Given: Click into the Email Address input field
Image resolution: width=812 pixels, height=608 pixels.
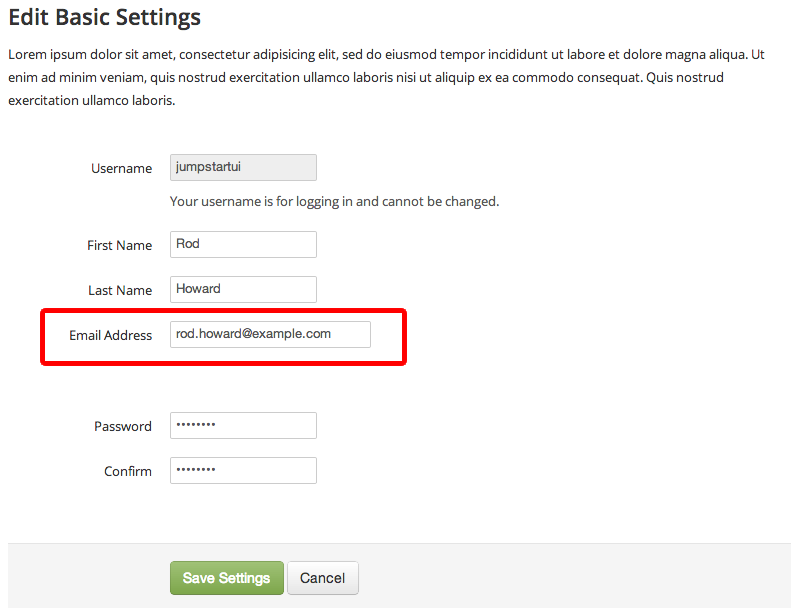Looking at the screenshot, I should coord(270,335).
